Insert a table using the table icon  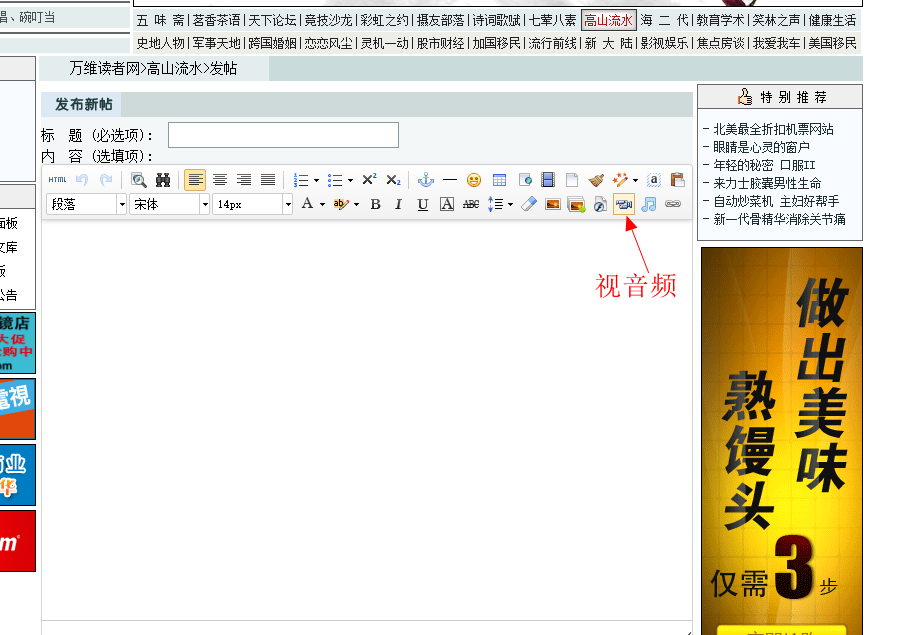coord(499,180)
